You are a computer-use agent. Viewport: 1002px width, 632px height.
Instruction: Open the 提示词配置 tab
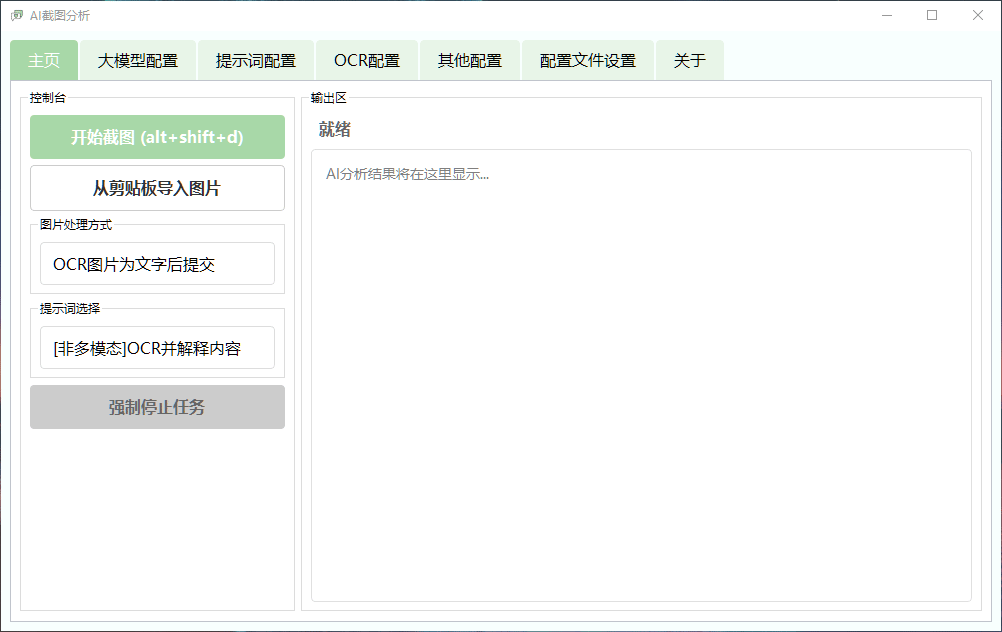(x=256, y=61)
